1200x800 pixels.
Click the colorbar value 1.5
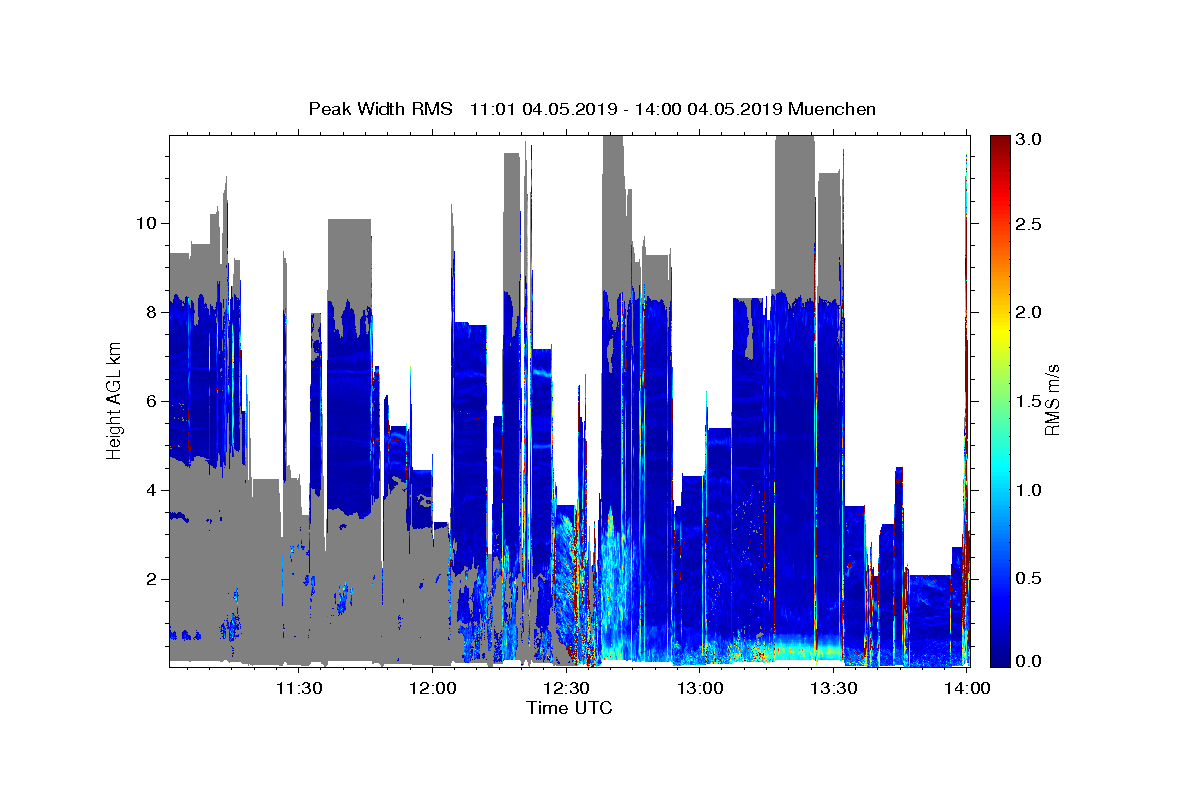1029,401
